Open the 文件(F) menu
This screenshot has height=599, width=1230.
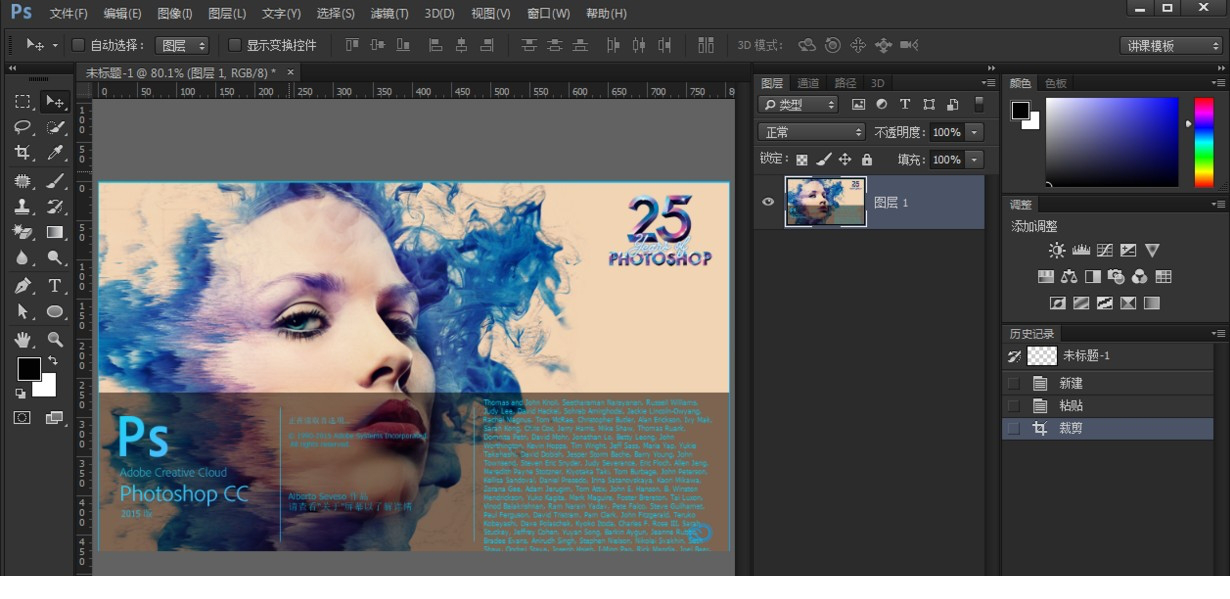point(69,14)
